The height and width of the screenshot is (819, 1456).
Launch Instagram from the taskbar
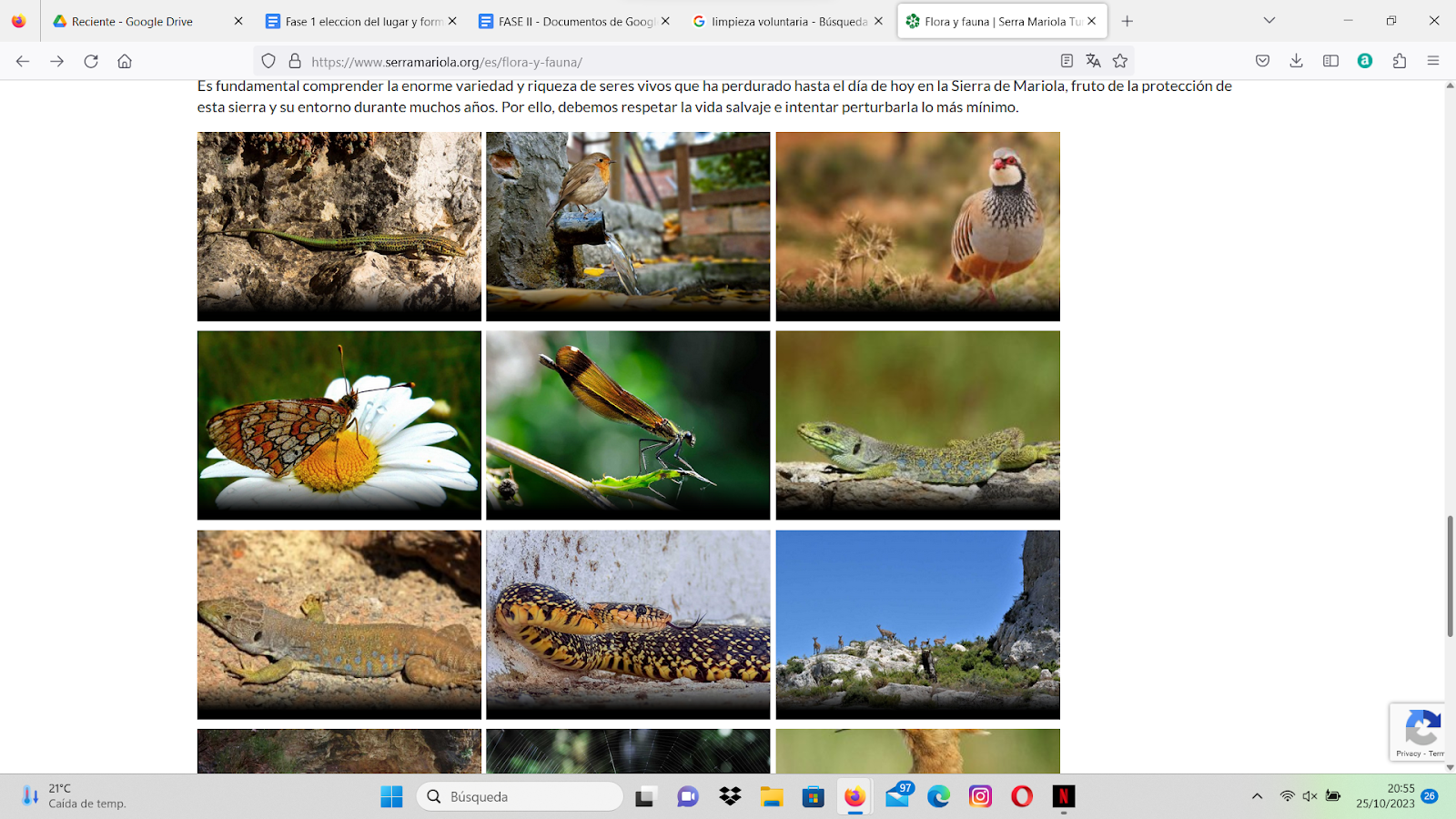coord(980,797)
